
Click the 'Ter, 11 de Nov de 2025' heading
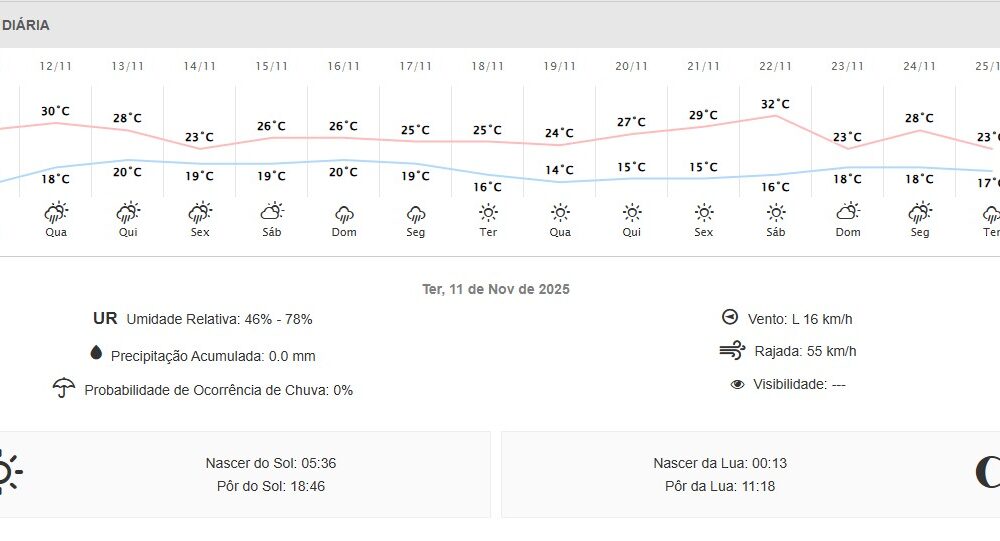point(496,289)
